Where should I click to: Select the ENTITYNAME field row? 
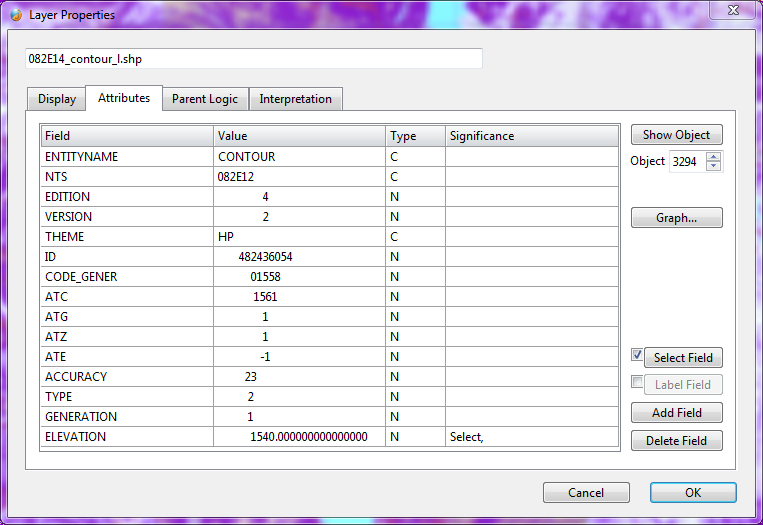pyautogui.click(x=128, y=157)
